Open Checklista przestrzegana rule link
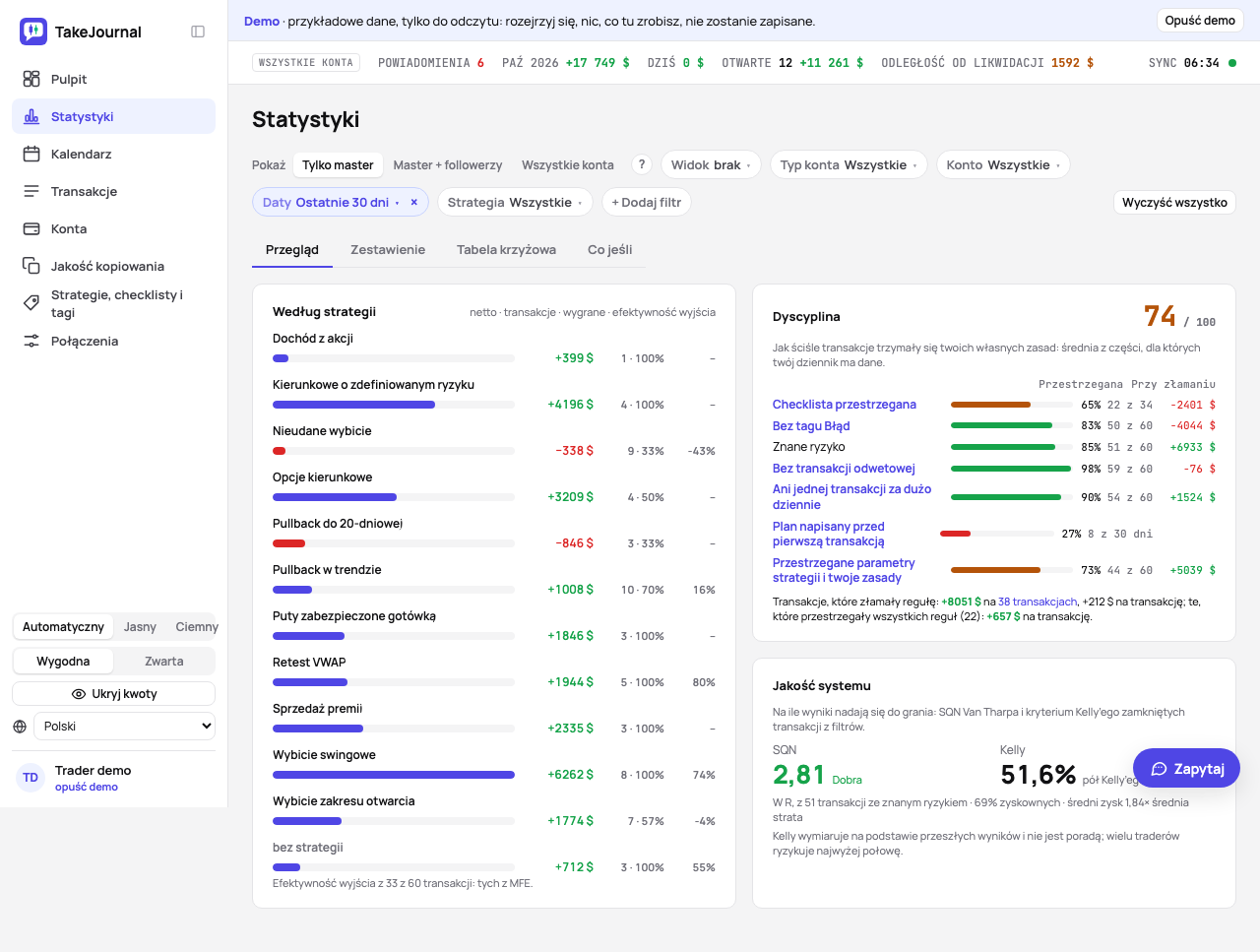The image size is (1260, 952). (x=845, y=405)
